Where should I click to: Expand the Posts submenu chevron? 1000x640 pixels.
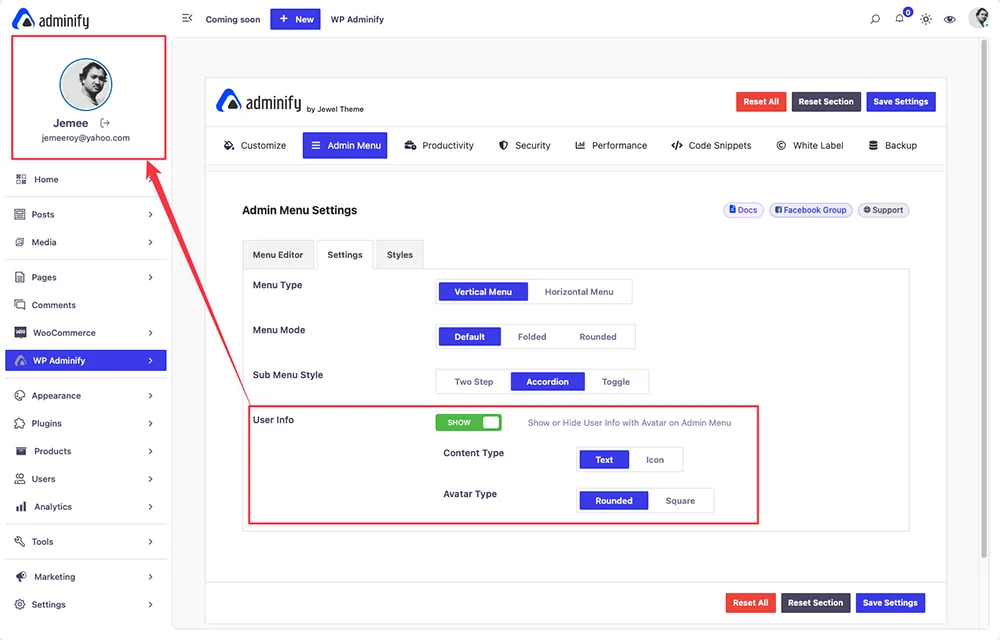[x=151, y=215]
